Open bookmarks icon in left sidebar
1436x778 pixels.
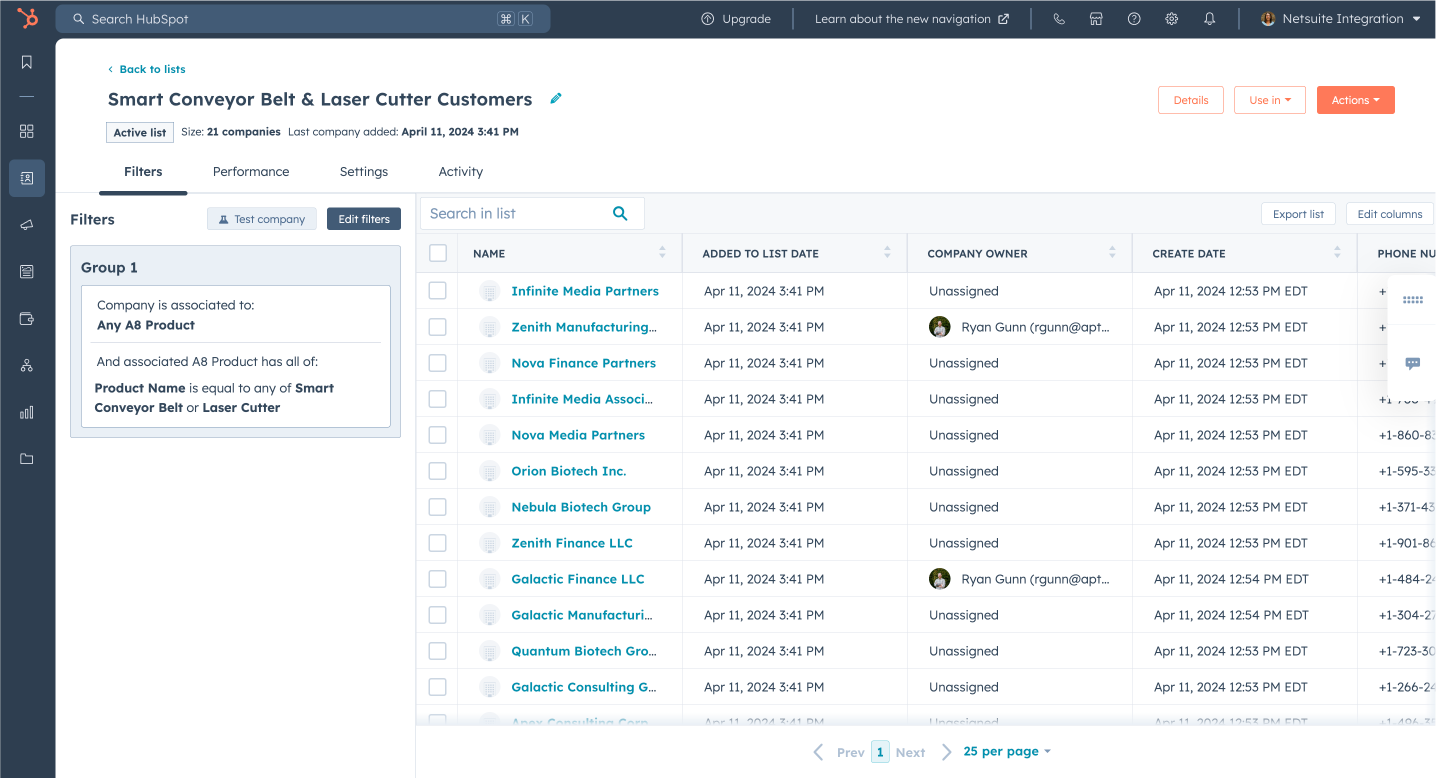point(27,62)
